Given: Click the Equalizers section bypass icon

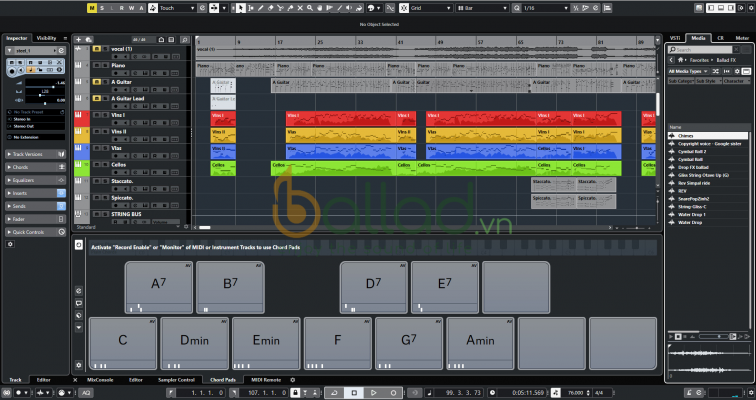Looking at the screenshot, I should point(62,180).
